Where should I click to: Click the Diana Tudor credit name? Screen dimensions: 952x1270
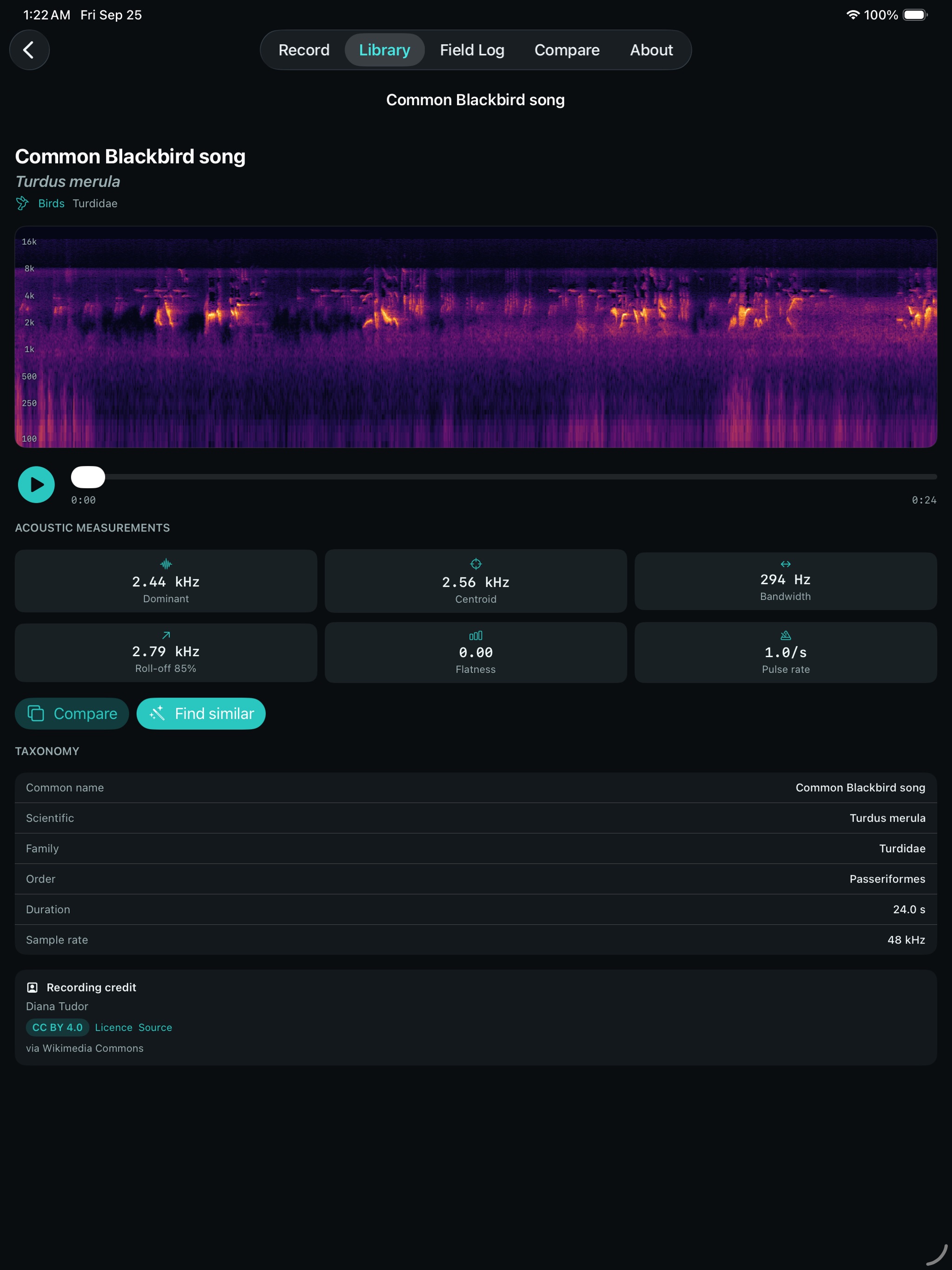pyautogui.click(x=57, y=1006)
